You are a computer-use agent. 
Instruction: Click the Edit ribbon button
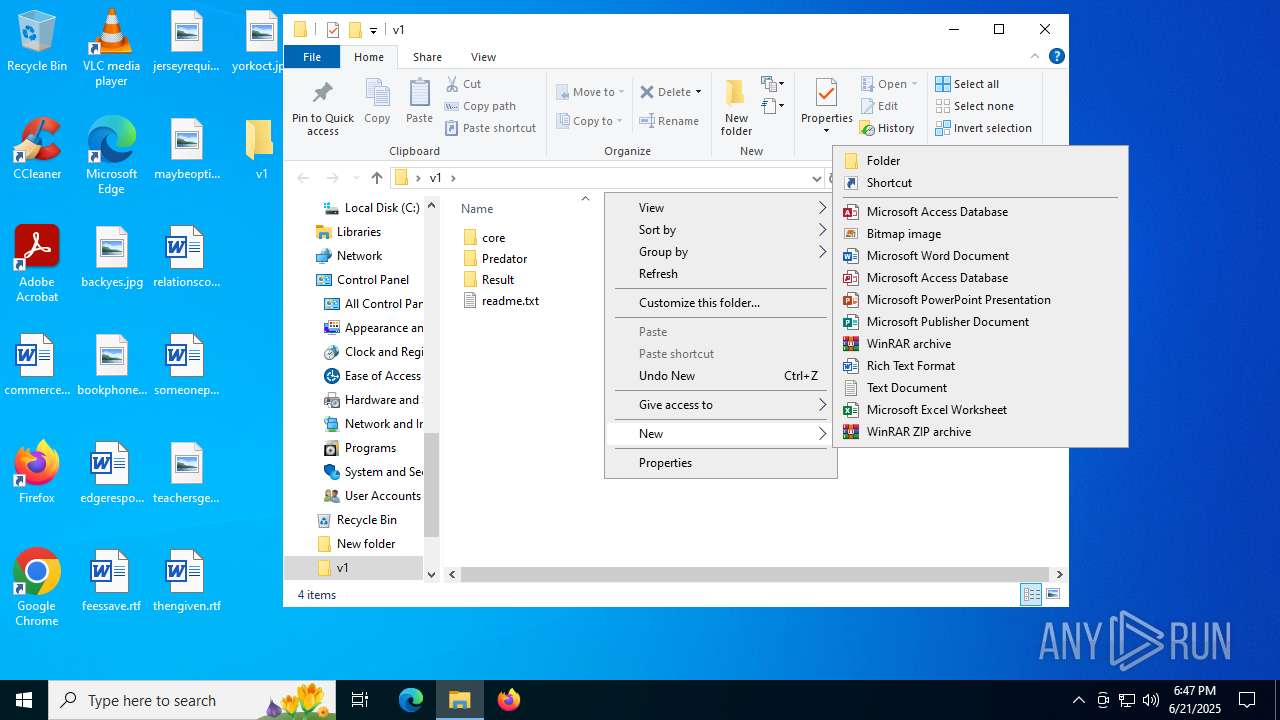click(x=879, y=106)
